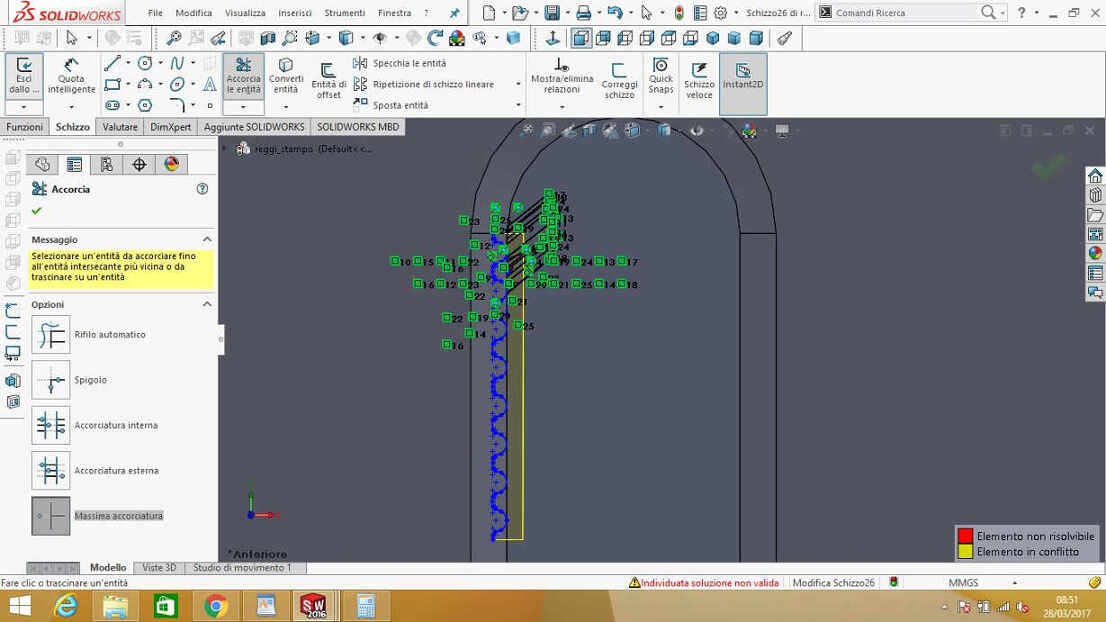Image resolution: width=1106 pixels, height=622 pixels.
Task: Select the Rectangle sketch tool
Action: (x=112, y=85)
